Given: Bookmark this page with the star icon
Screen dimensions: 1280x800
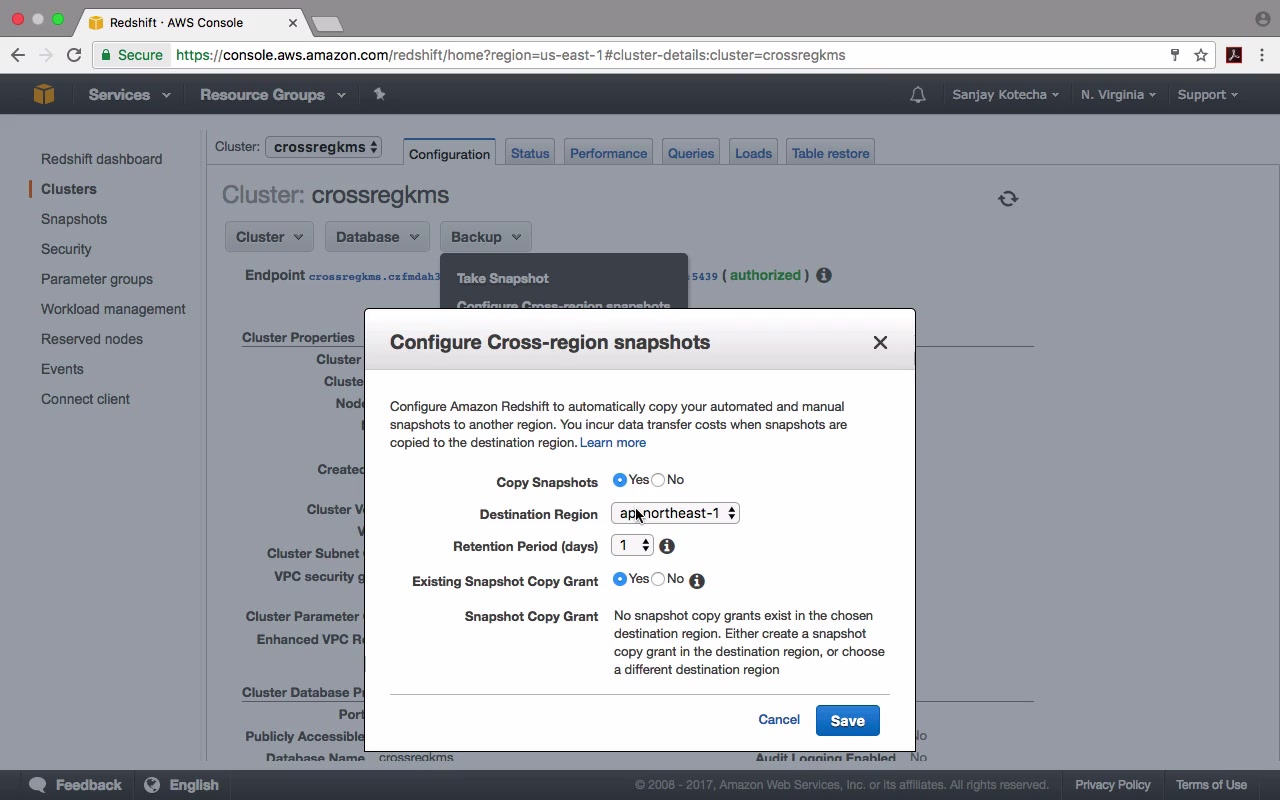Looking at the screenshot, I should click(1201, 55).
